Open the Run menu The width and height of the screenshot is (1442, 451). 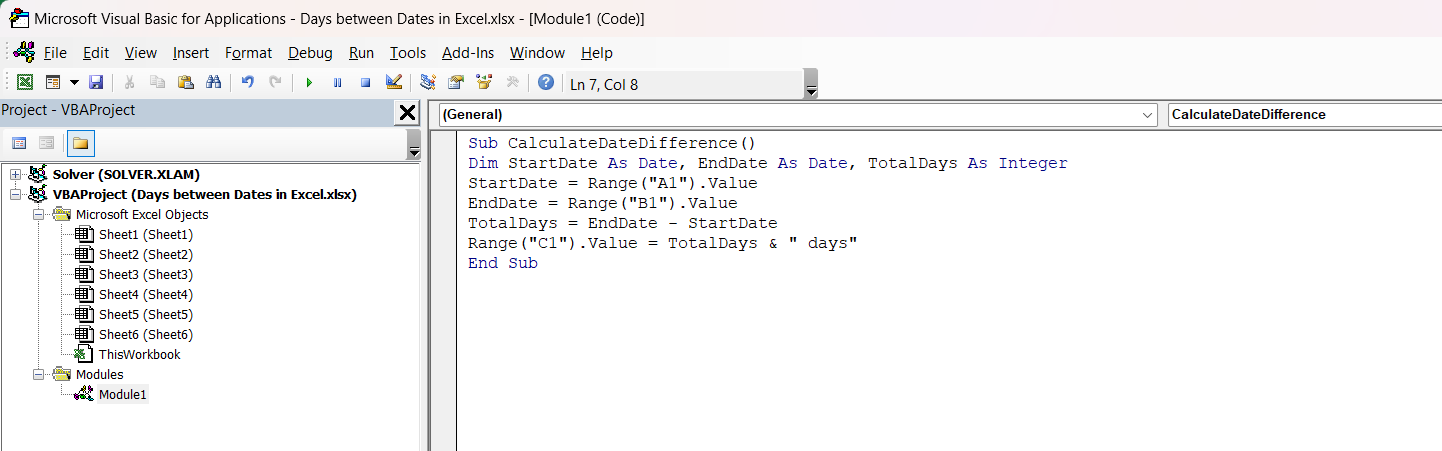click(362, 53)
